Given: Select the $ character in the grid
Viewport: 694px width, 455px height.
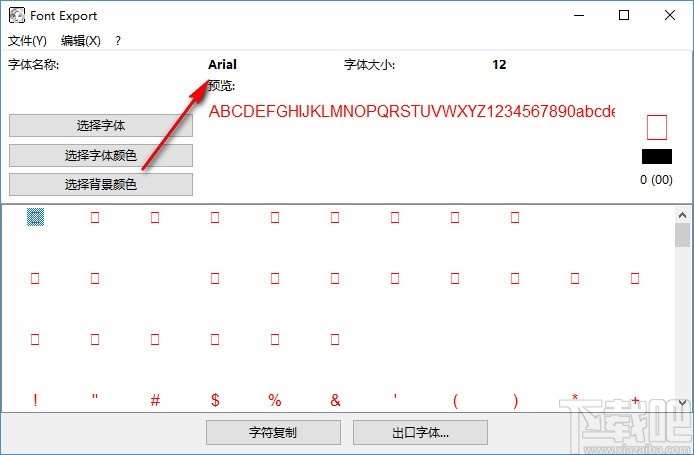Looking at the screenshot, I should click(215, 400).
